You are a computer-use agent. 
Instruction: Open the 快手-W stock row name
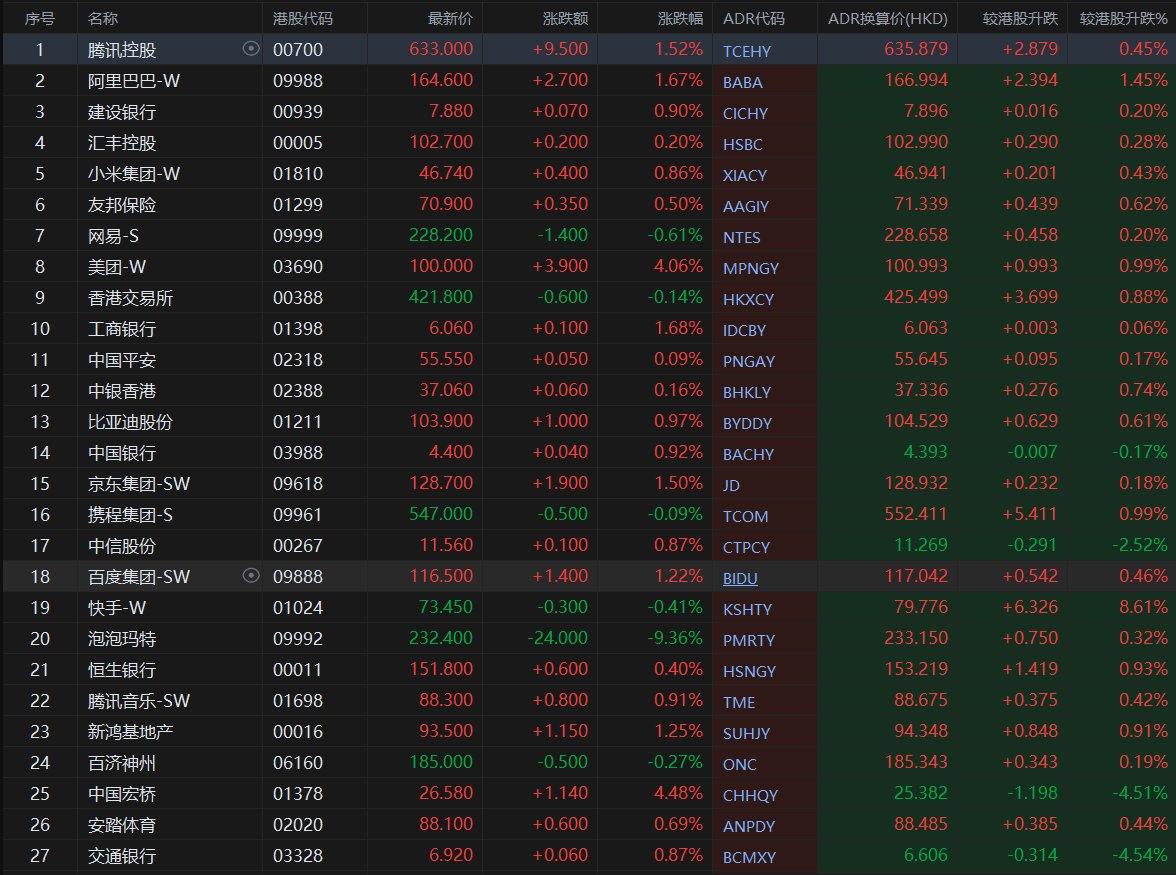117,607
